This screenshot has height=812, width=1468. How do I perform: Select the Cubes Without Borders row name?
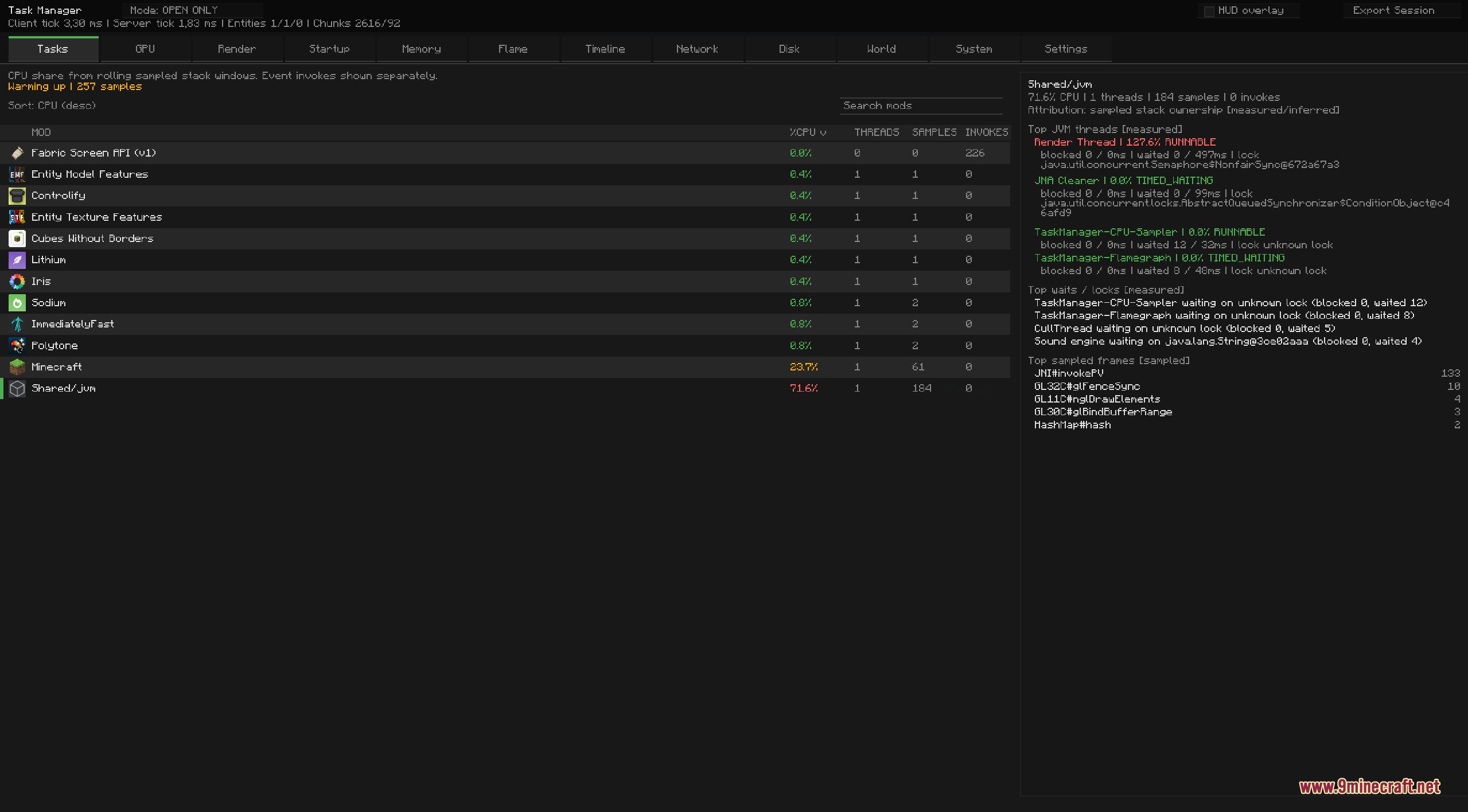(92, 239)
